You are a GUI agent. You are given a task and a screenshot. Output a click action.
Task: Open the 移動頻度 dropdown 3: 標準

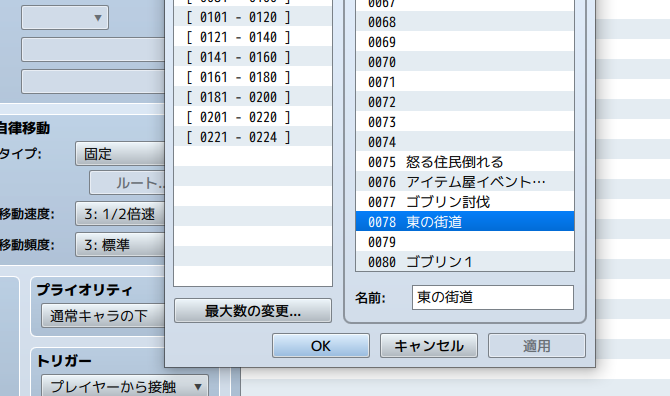[120, 245]
